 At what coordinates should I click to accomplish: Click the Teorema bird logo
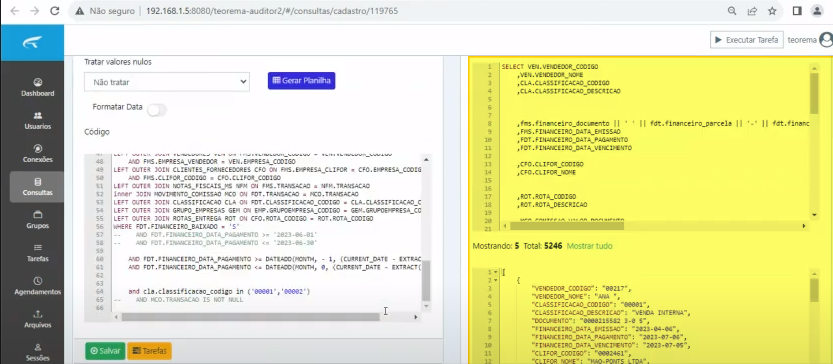click(x=32, y=43)
